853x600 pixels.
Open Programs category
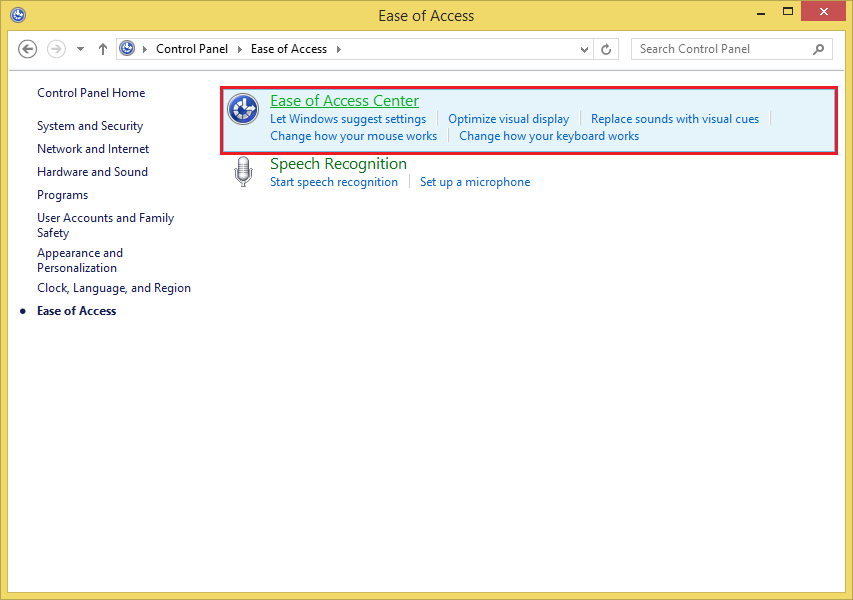[x=63, y=195]
